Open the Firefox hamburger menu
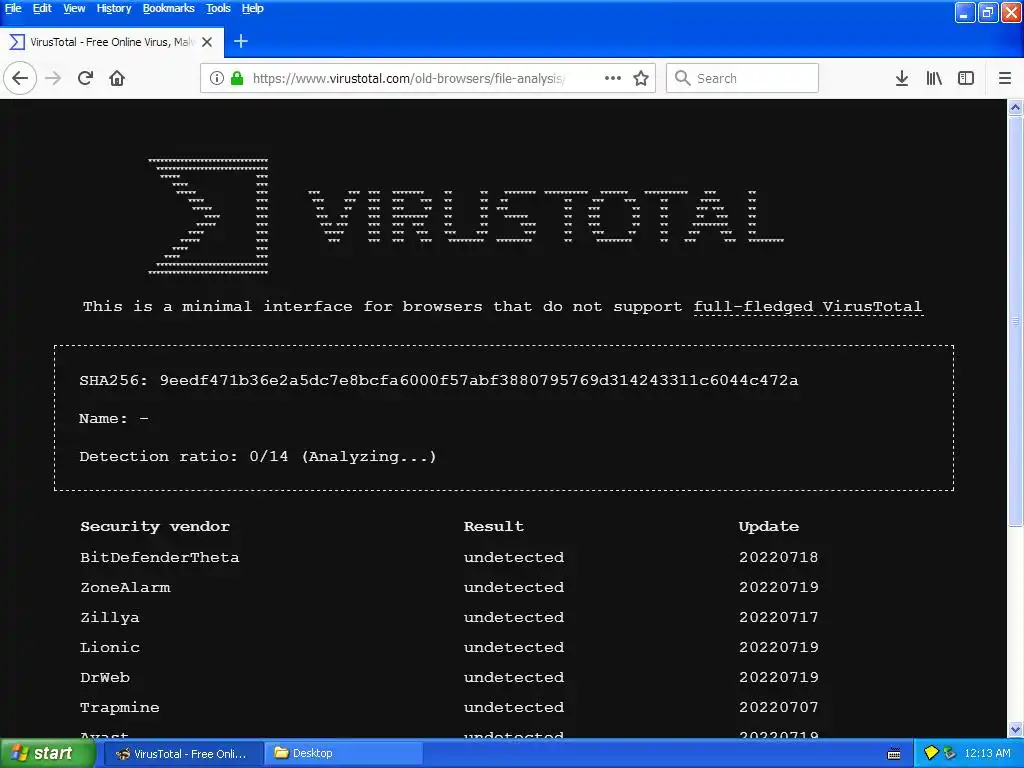Screen dimensions: 1024x768 tap(1005, 78)
